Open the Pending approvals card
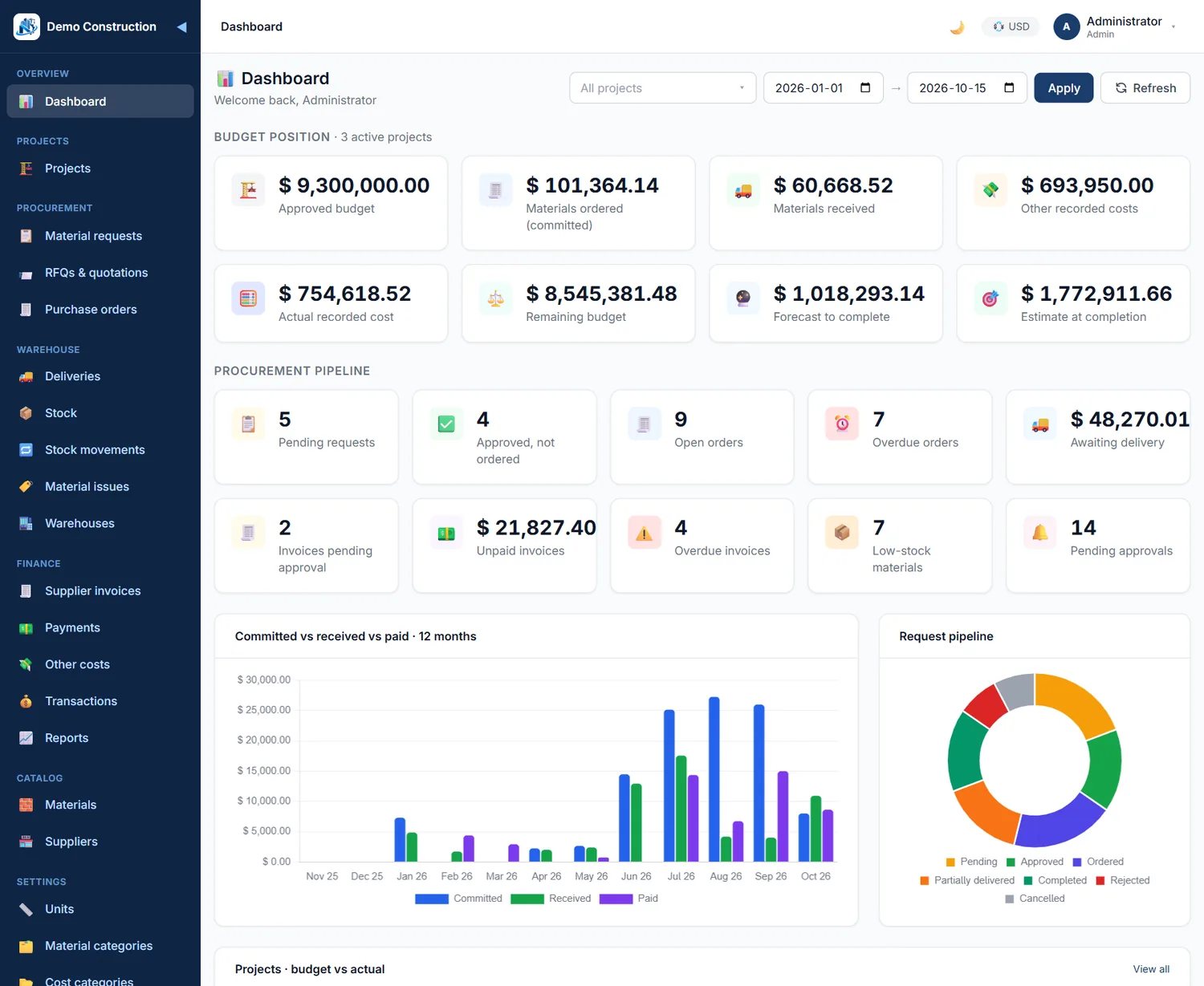This screenshot has height=986, width=1204. pos(1098,546)
